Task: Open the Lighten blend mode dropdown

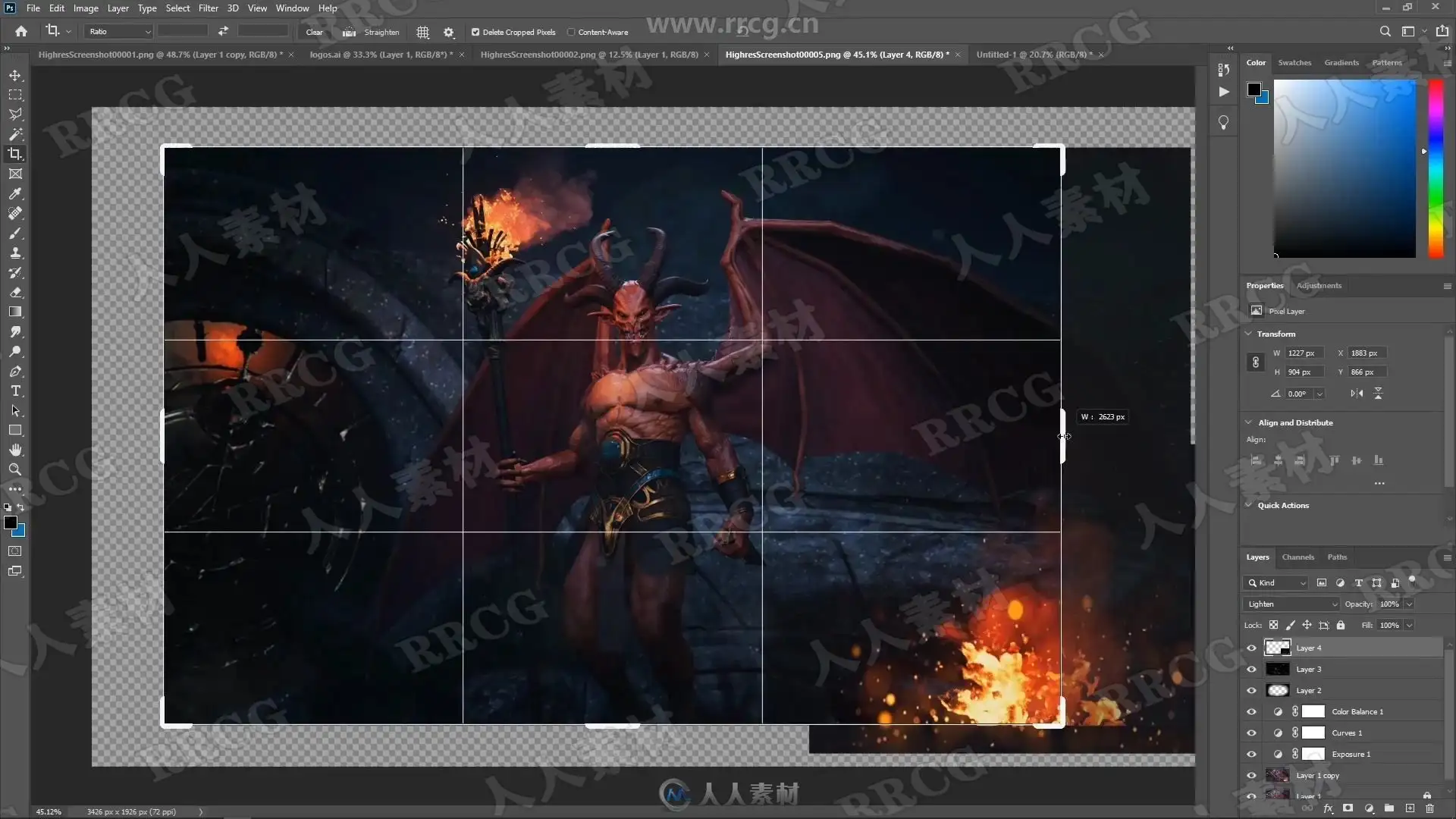Action: click(1291, 604)
